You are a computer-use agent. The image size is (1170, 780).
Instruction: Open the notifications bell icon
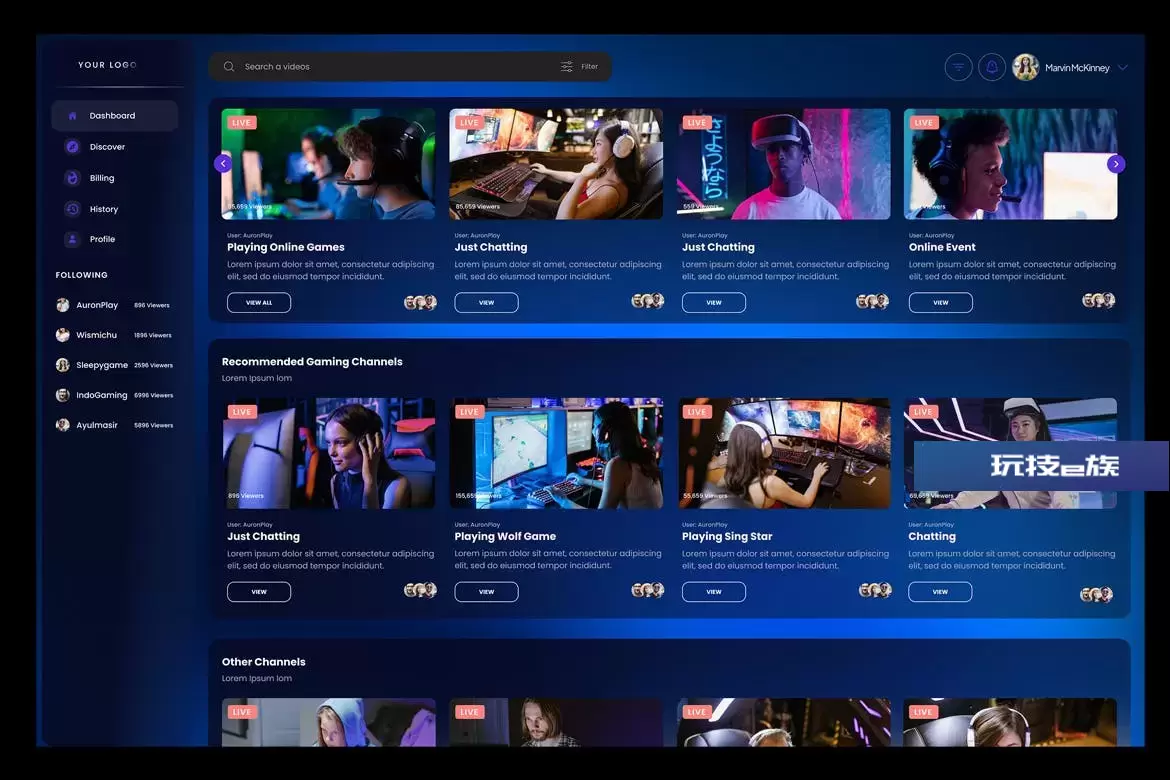click(x=992, y=67)
